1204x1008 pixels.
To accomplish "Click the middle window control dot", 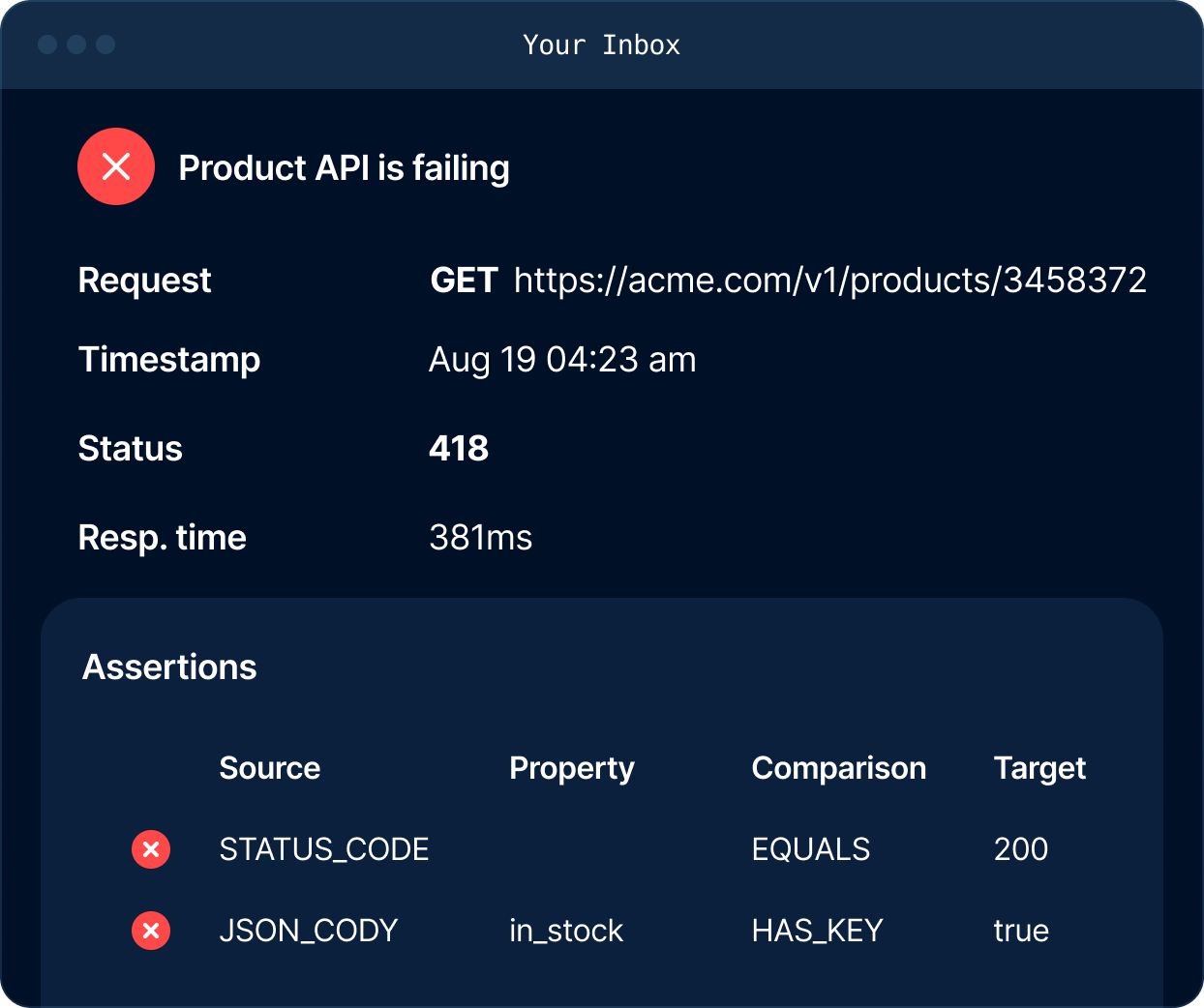I will 76,44.
